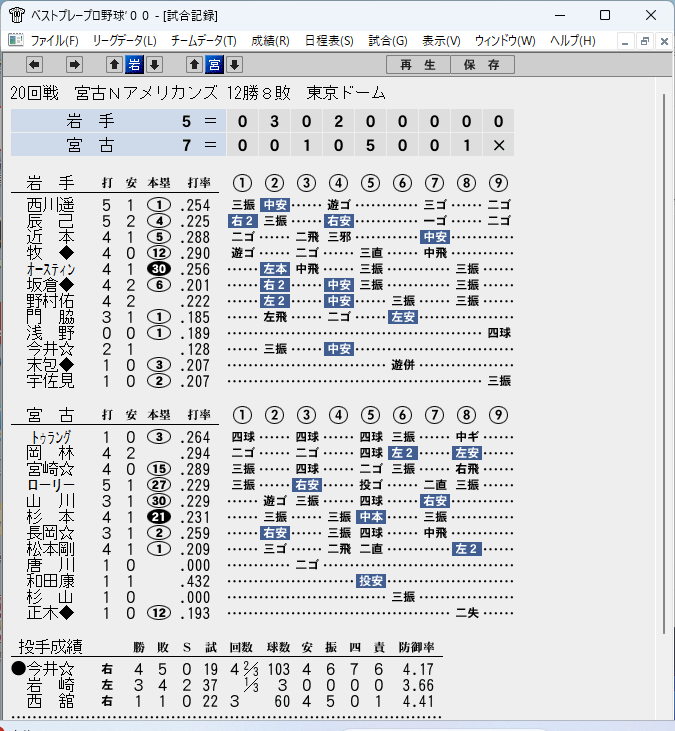Click 左2 eighth-inning result for 松本剛

pyautogui.click(x=467, y=549)
